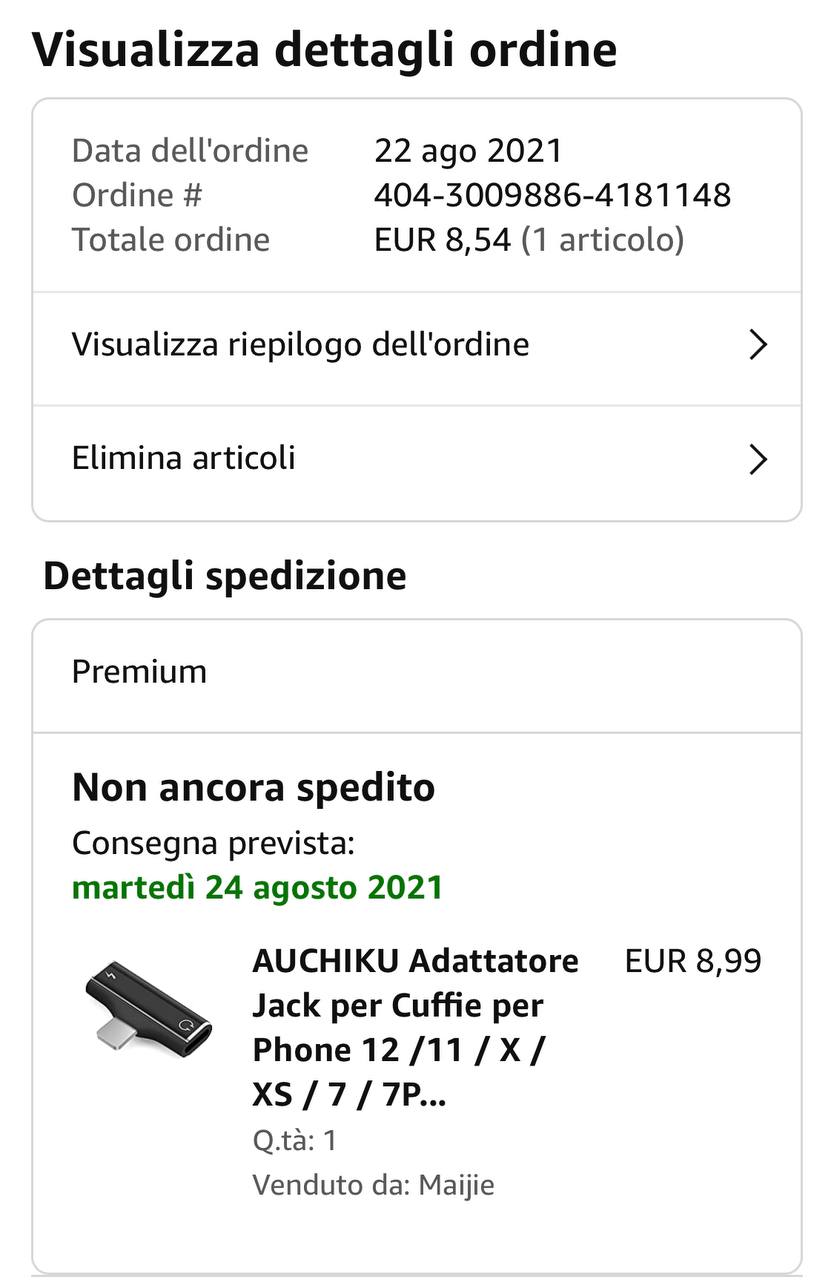This screenshot has width=834, height=1280.
Task: Click order number 404-3009886-4181148
Action: click(552, 195)
